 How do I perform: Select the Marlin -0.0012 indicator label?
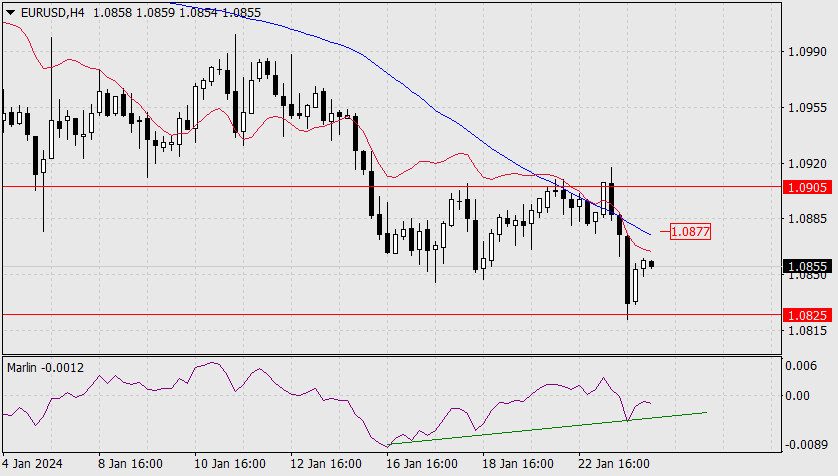click(45, 368)
